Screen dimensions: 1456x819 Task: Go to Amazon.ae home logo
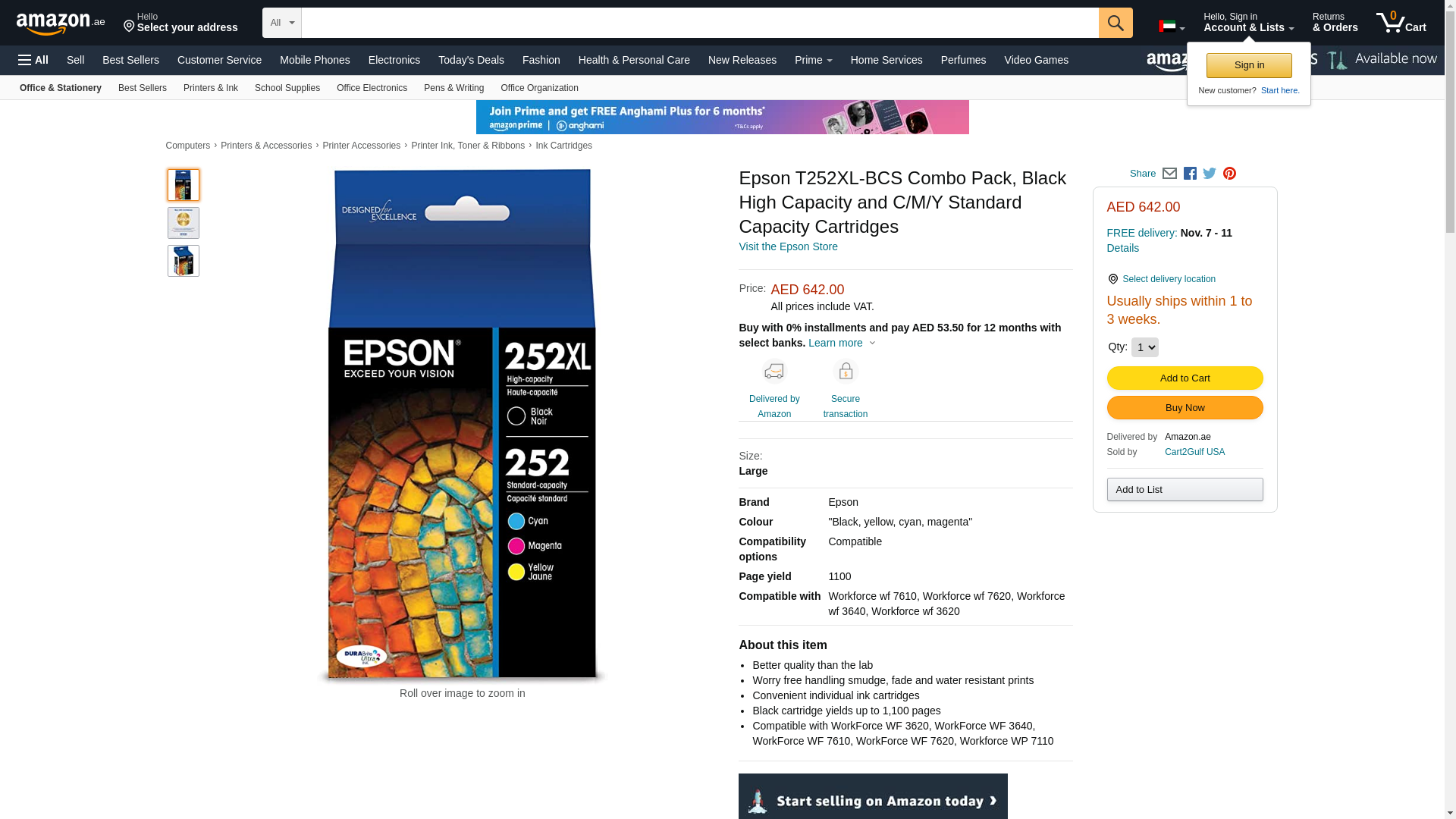61,23
